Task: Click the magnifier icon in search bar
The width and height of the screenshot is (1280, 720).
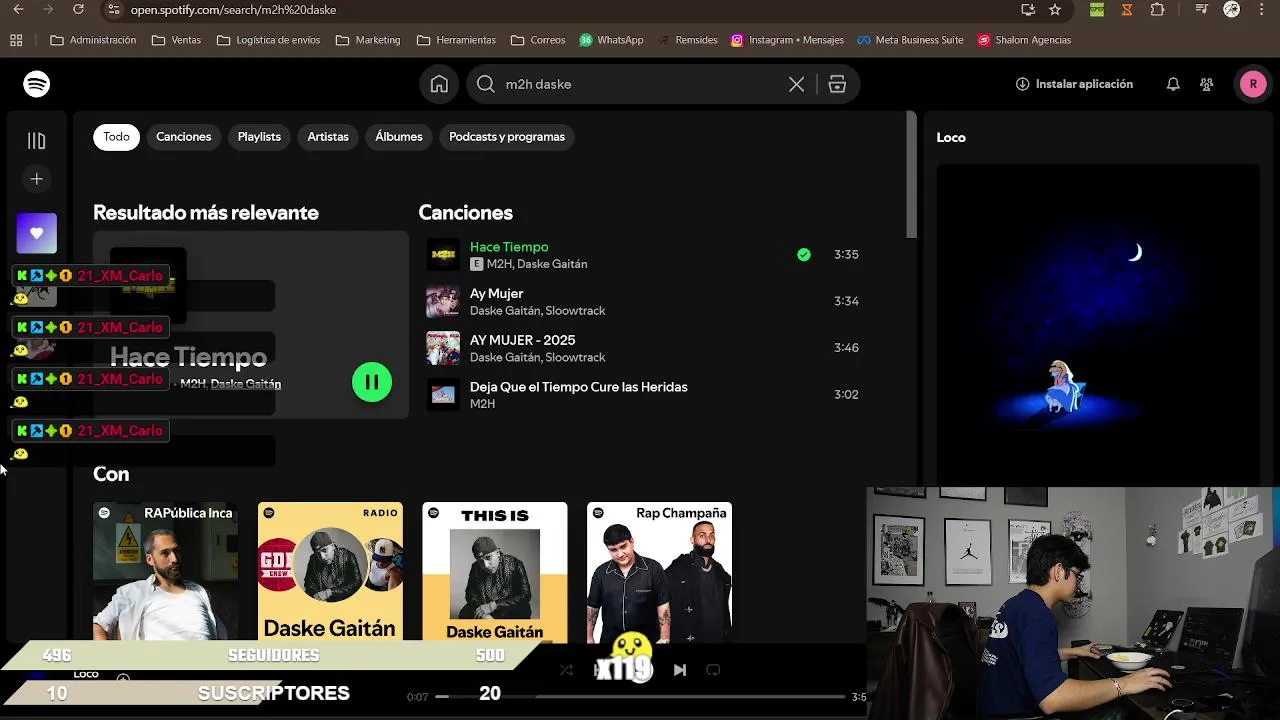Action: [x=486, y=84]
